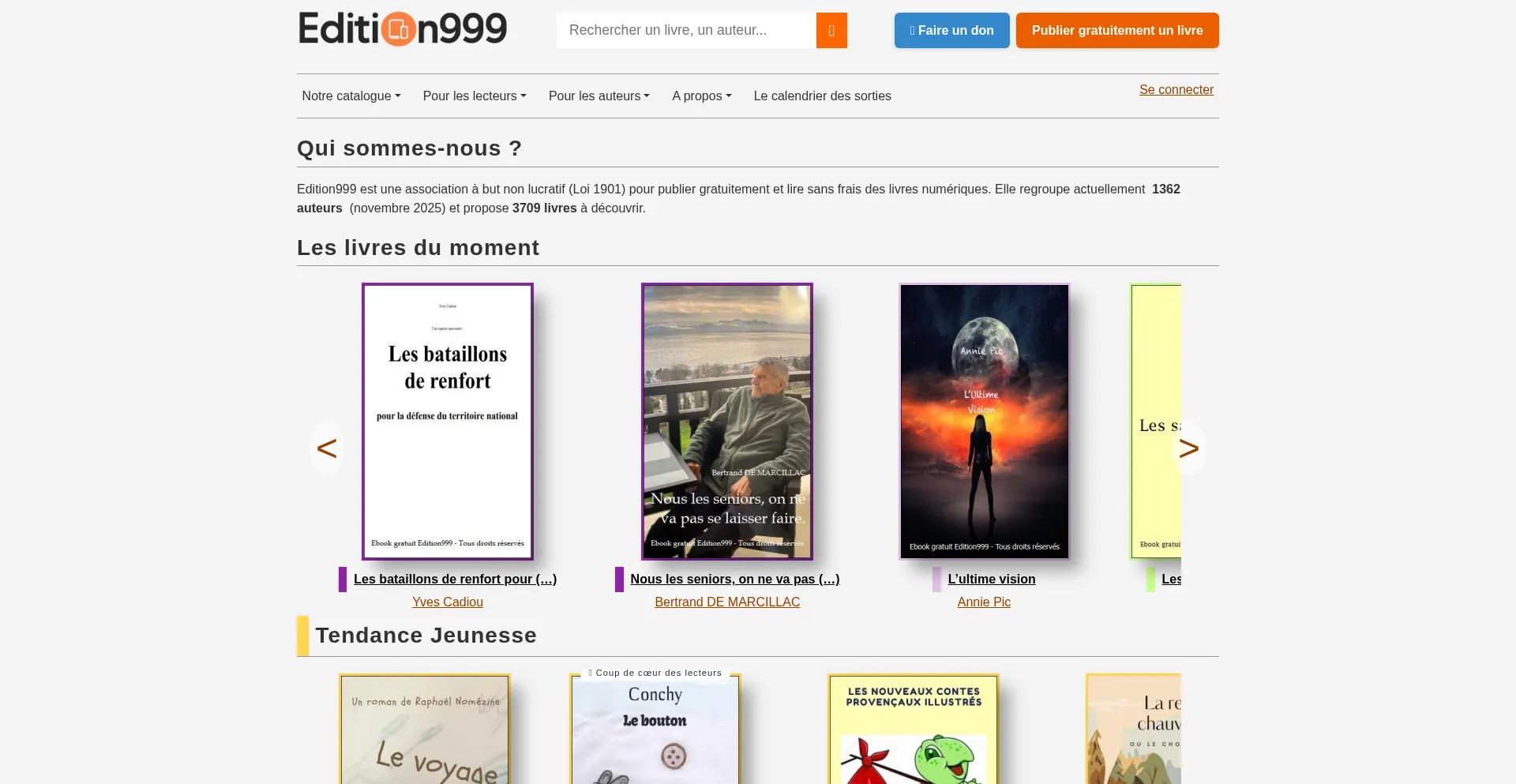Show next books with right carousel arrow
Image resolution: width=1516 pixels, height=784 pixels.
coord(1188,448)
